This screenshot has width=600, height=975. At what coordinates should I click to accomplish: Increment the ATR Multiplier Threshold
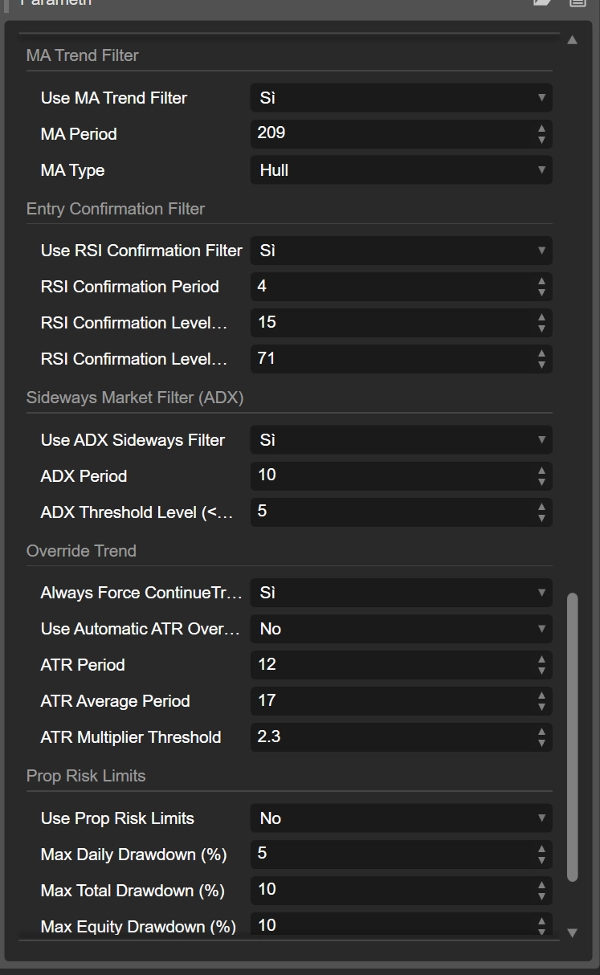pyautogui.click(x=541, y=732)
